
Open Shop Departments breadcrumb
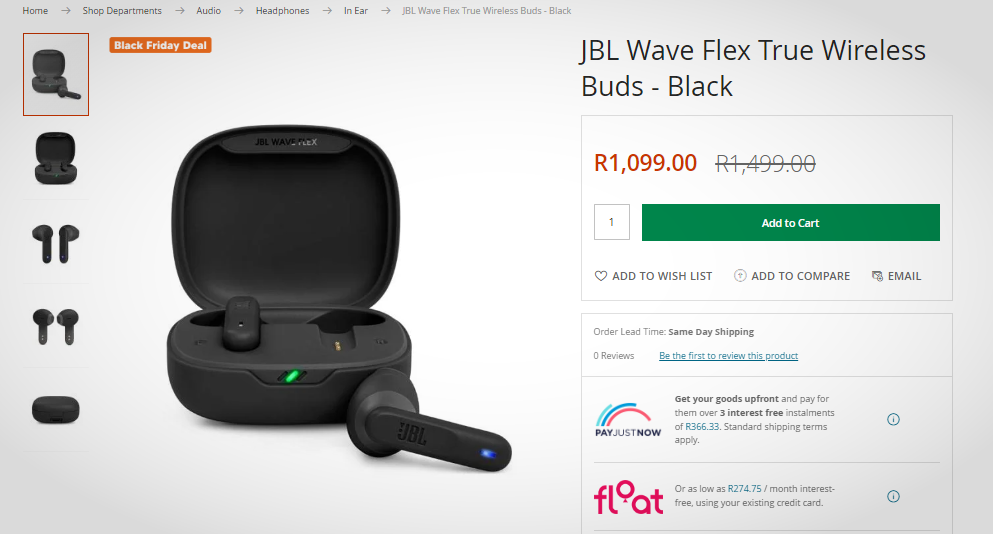122,11
